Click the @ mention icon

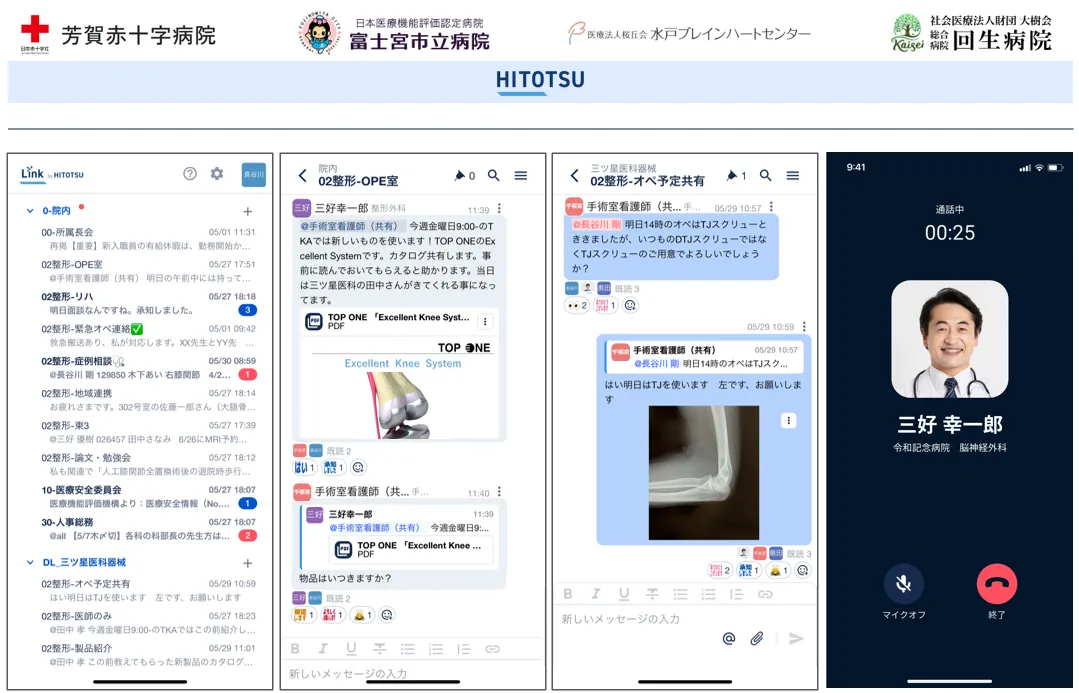tap(729, 638)
